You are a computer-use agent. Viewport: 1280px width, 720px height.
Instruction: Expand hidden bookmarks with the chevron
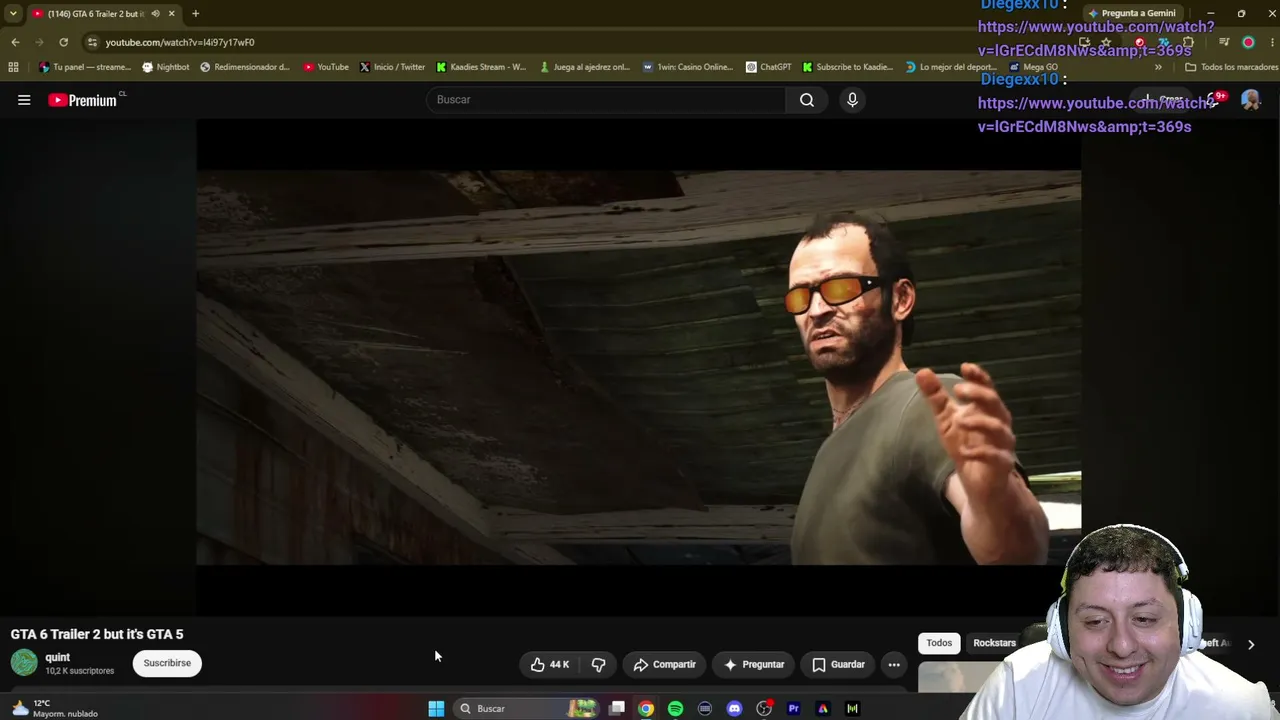(1158, 67)
